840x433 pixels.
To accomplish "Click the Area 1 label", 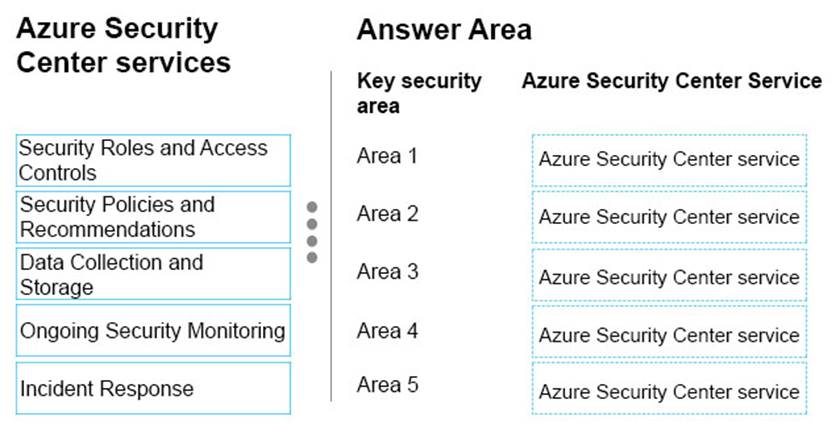I will (x=387, y=156).
